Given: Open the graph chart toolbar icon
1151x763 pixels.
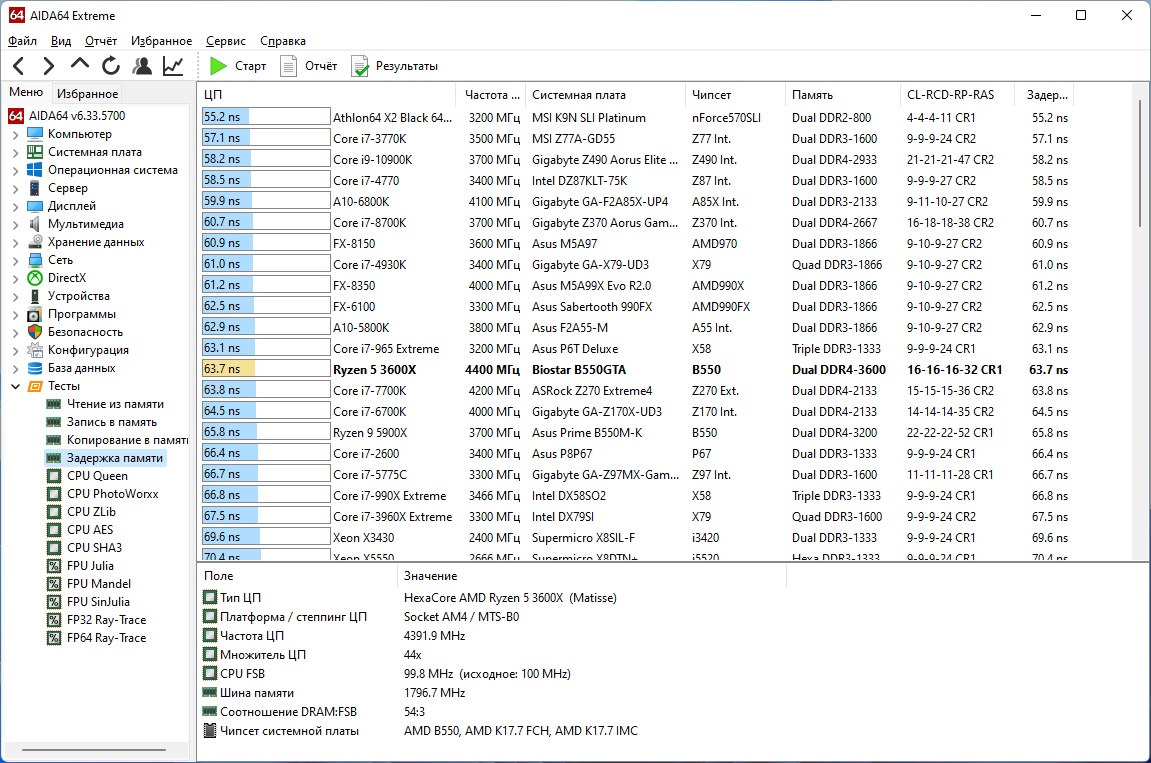Looking at the screenshot, I should pyautogui.click(x=173, y=66).
